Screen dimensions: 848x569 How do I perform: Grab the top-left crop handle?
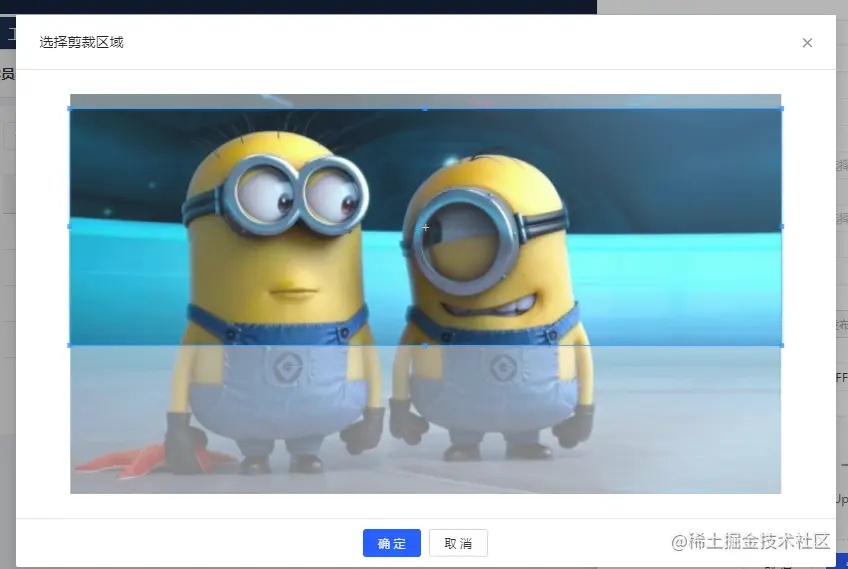[x=70, y=109]
